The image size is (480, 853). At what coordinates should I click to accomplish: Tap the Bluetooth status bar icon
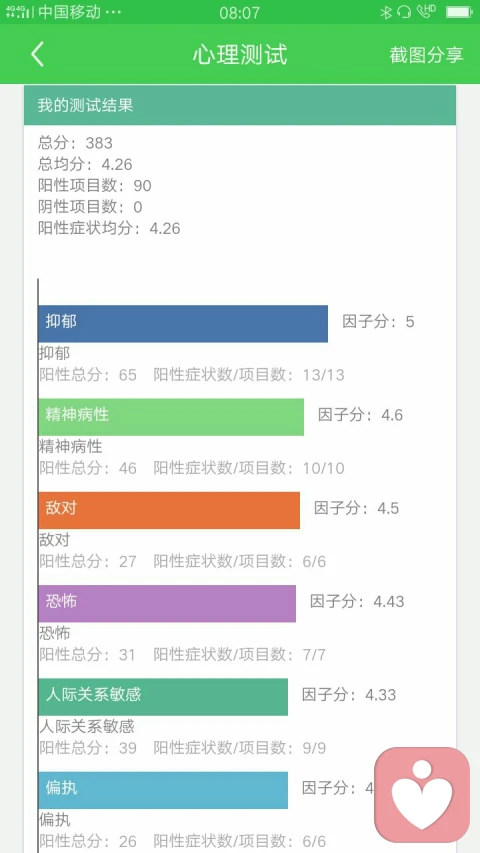pos(386,12)
